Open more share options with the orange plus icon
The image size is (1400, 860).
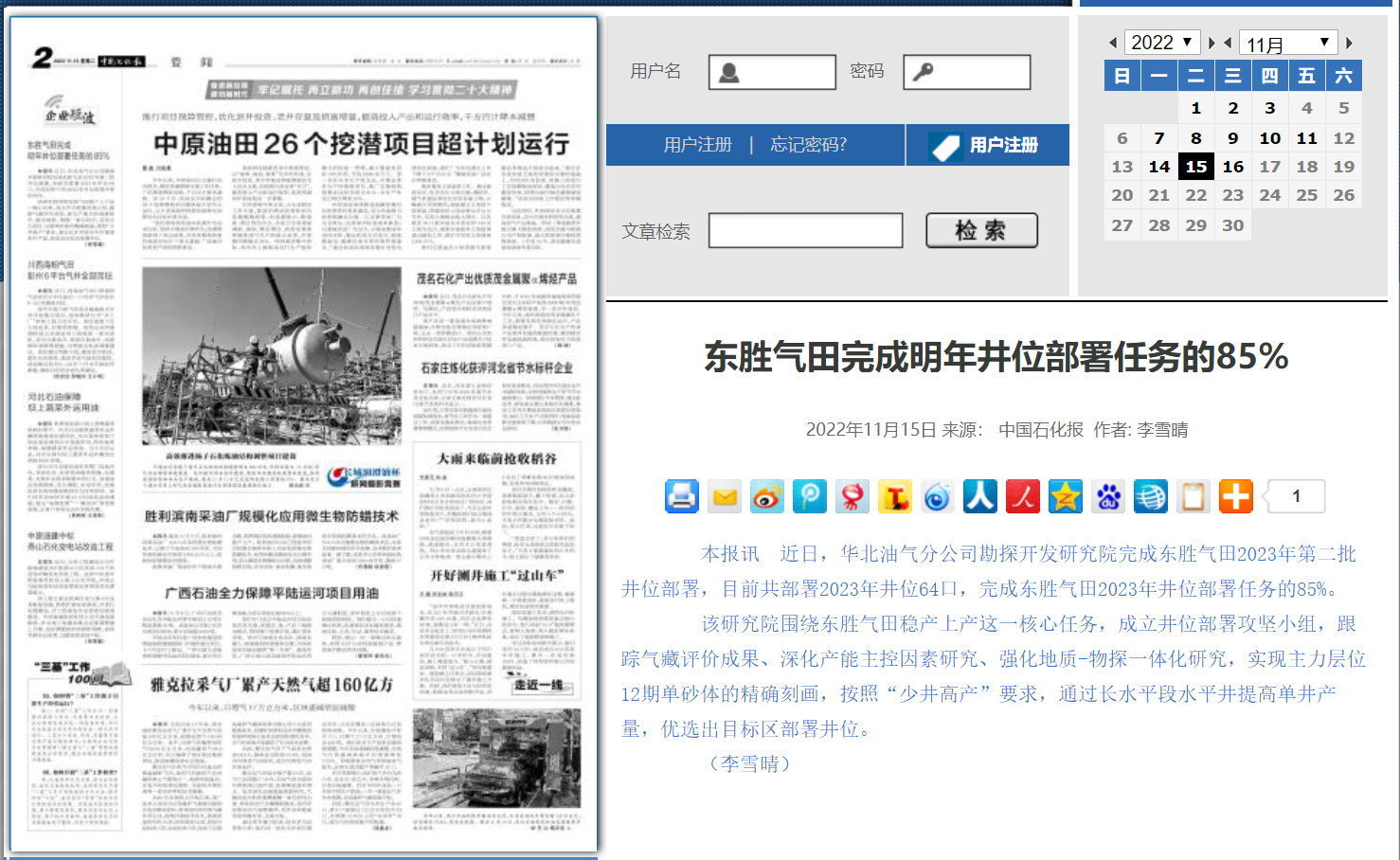tap(1235, 496)
